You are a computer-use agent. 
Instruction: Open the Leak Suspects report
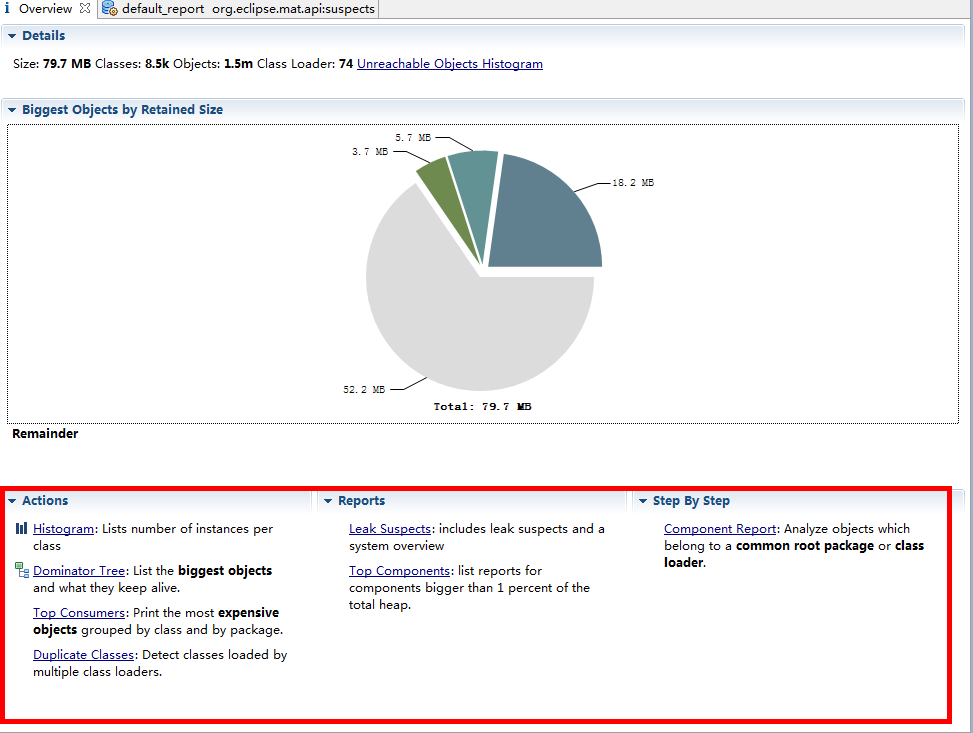coord(389,528)
